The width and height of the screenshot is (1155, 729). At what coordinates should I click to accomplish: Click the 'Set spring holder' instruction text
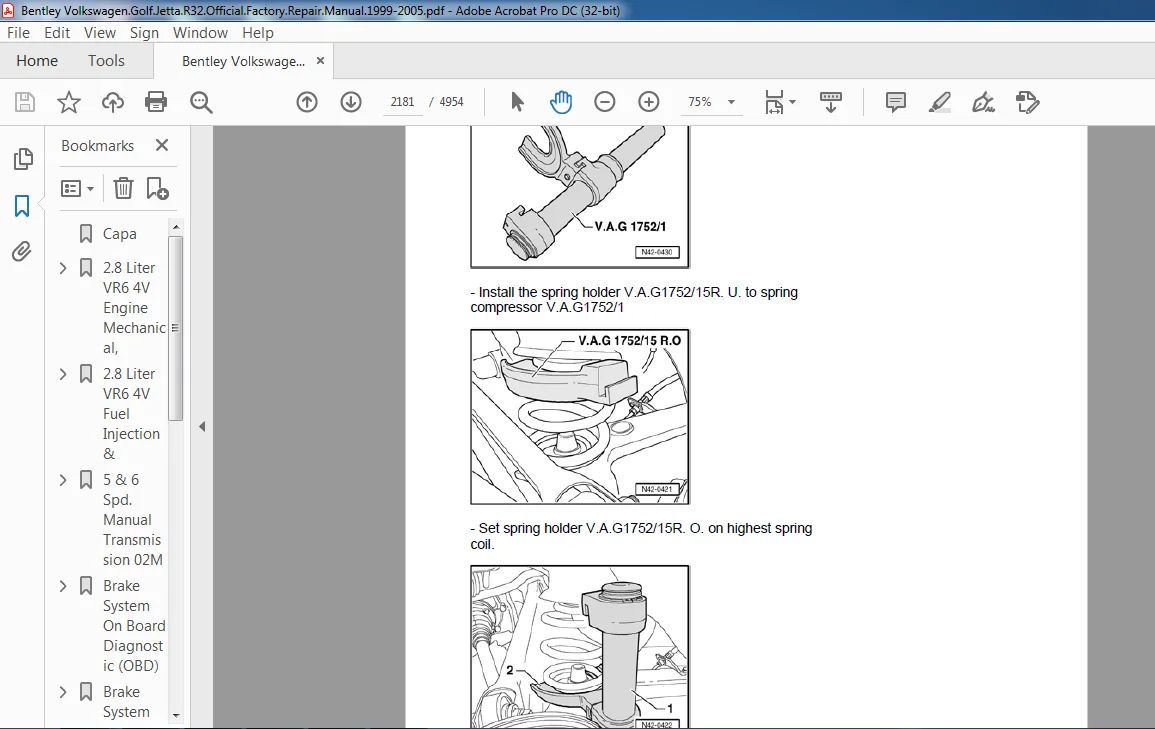coord(642,536)
